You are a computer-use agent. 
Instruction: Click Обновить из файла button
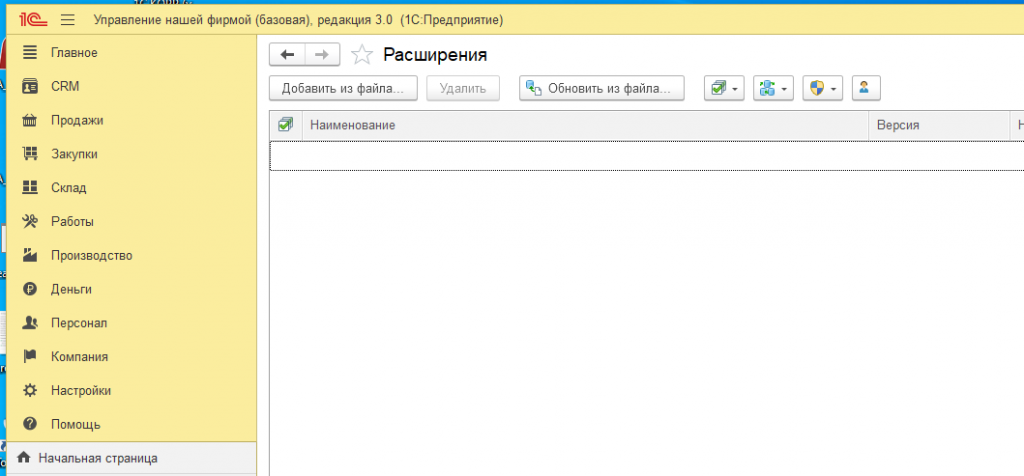(x=601, y=89)
